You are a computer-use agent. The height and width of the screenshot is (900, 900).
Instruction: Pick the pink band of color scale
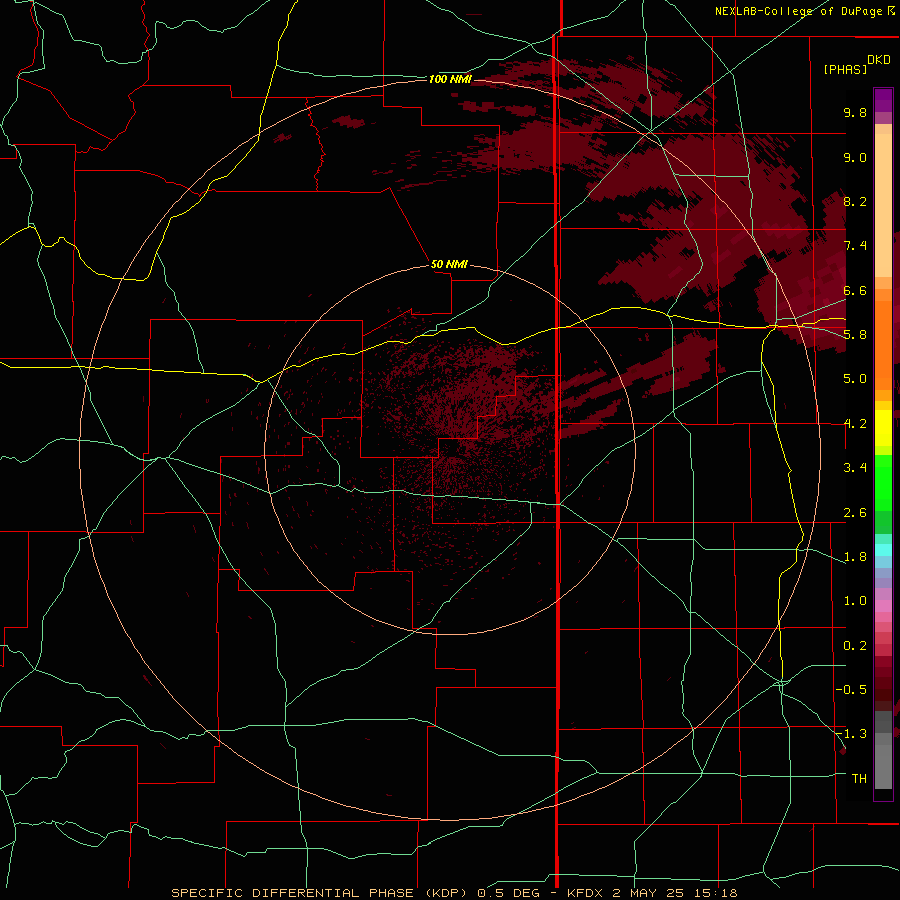click(883, 605)
